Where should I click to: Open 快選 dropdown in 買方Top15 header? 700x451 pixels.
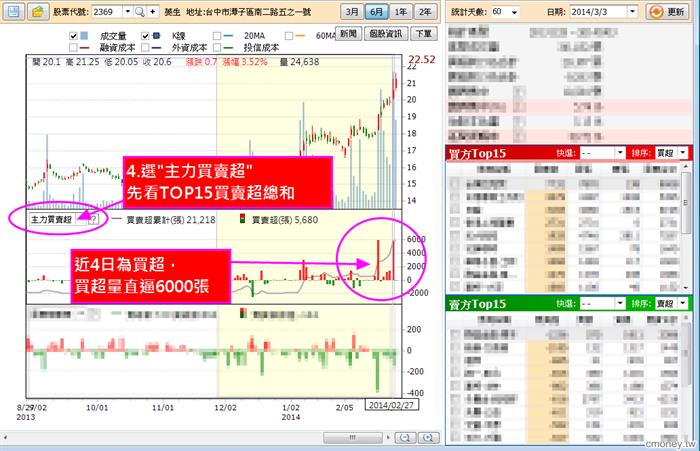coord(620,153)
